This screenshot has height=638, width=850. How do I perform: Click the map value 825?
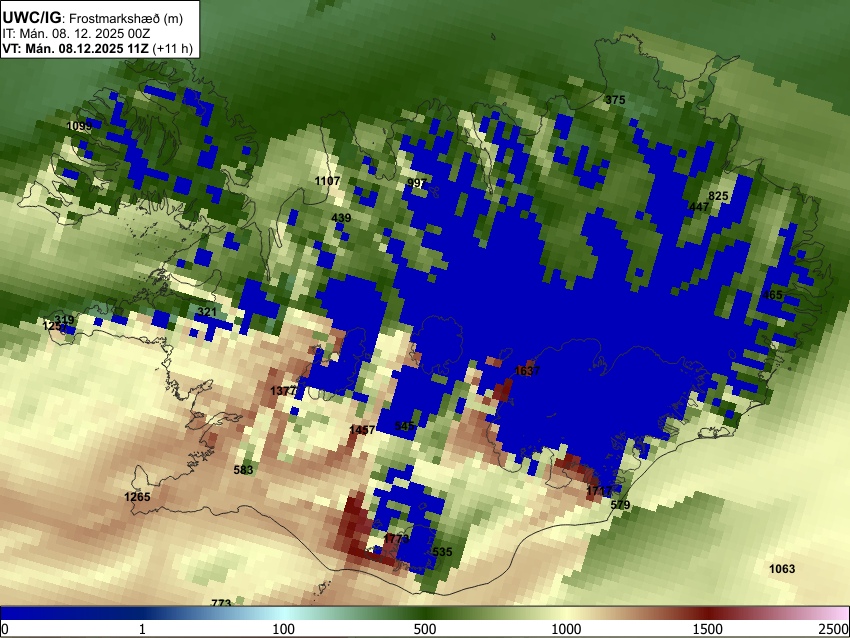click(x=718, y=196)
